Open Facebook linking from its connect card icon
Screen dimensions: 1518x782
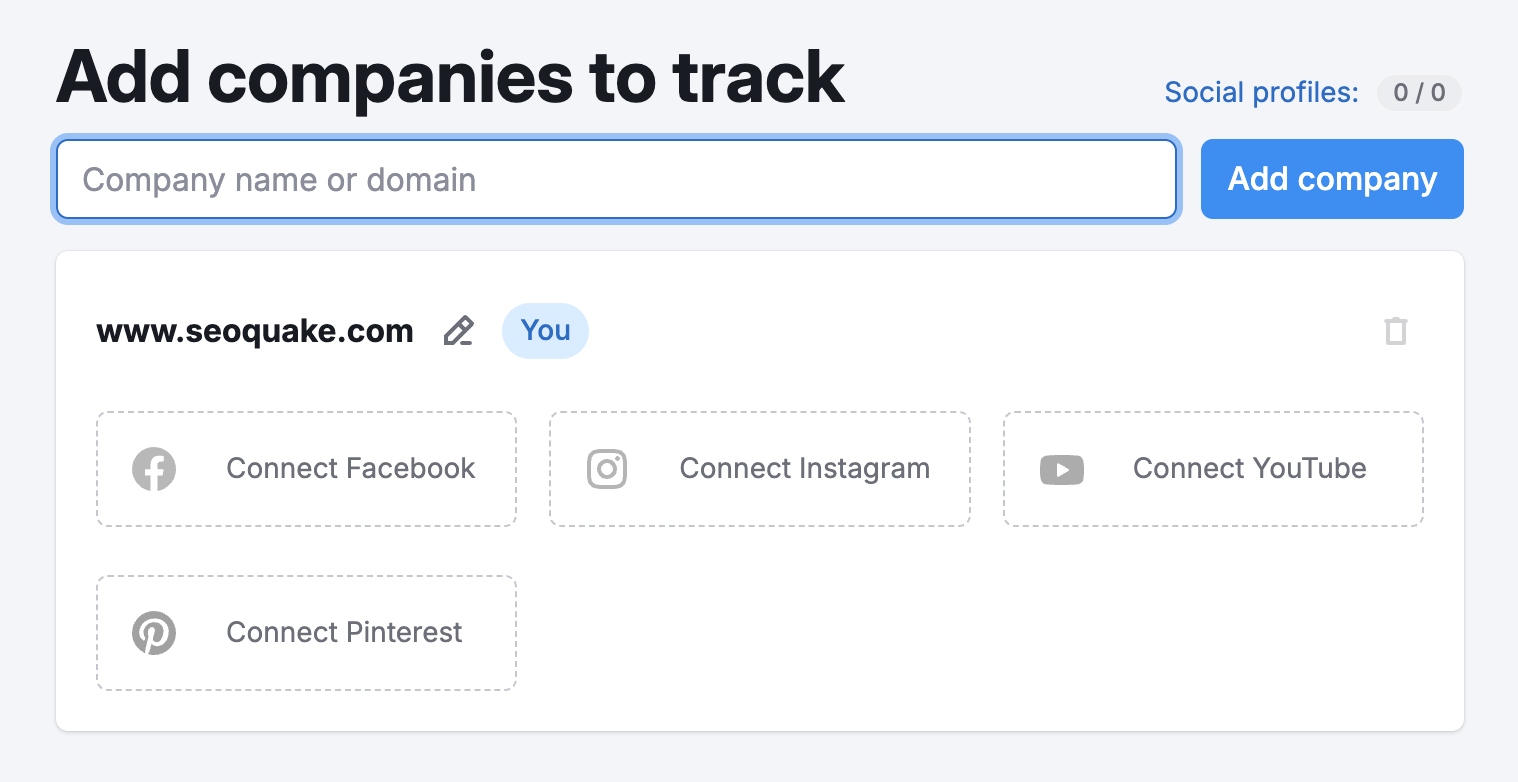click(x=153, y=468)
